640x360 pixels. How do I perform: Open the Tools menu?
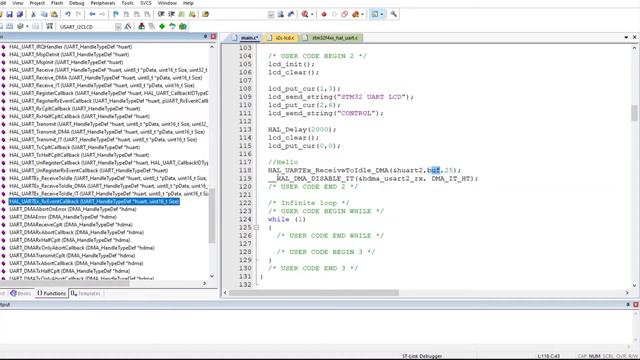point(127,3)
